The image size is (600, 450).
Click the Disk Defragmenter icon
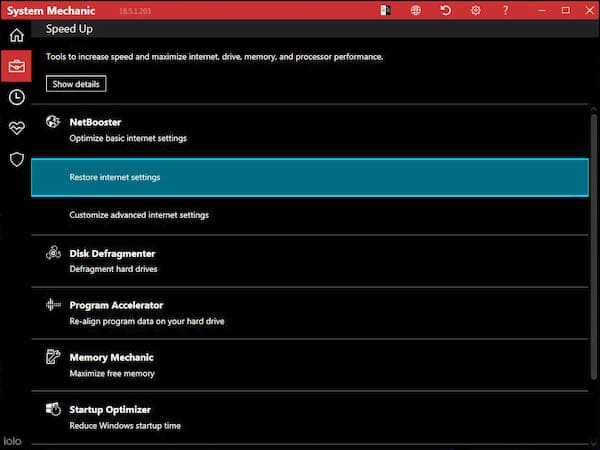53,253
